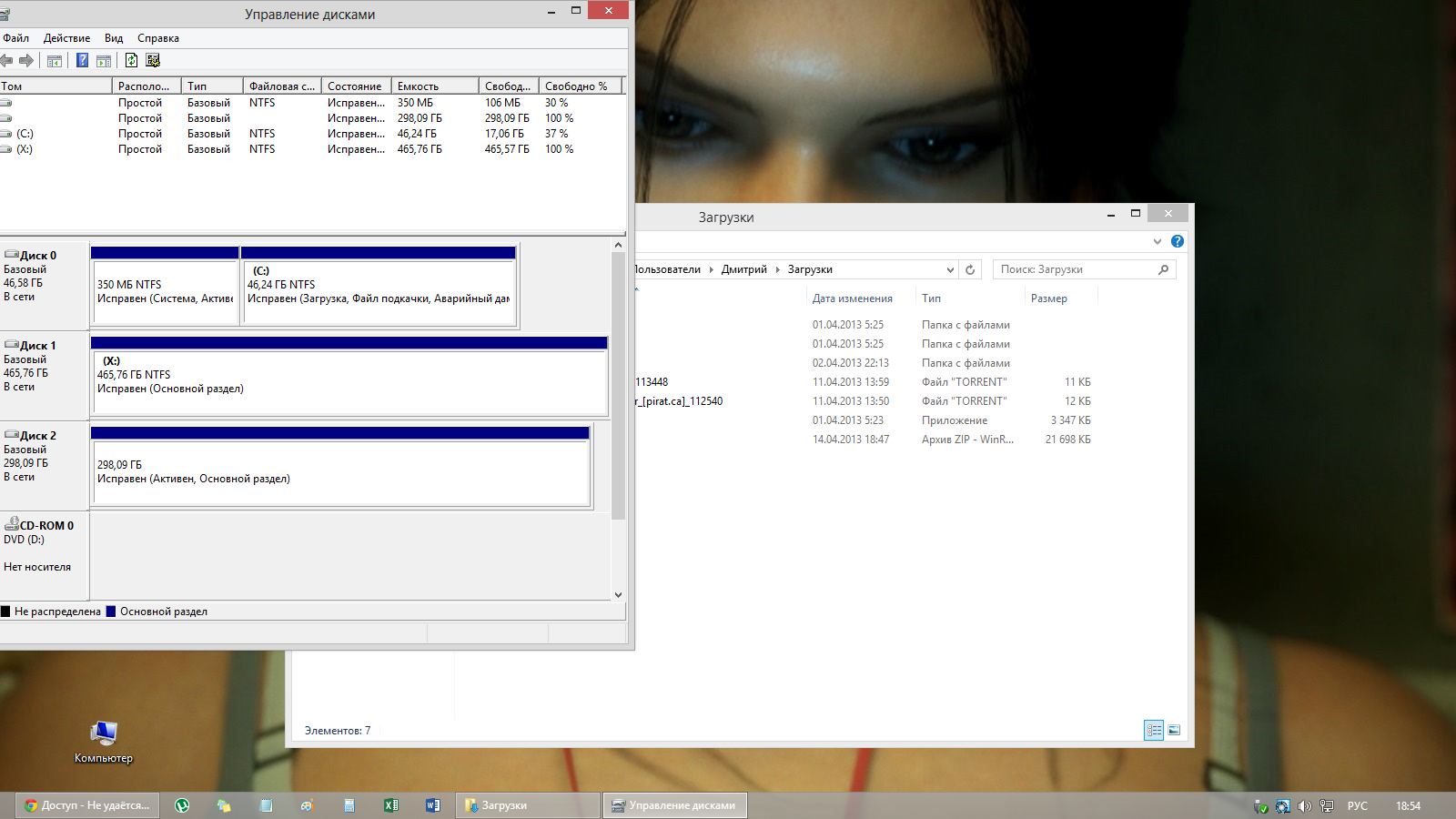
Task: Open uTorrent from the taskbar
Action: [x=182, y=805]
